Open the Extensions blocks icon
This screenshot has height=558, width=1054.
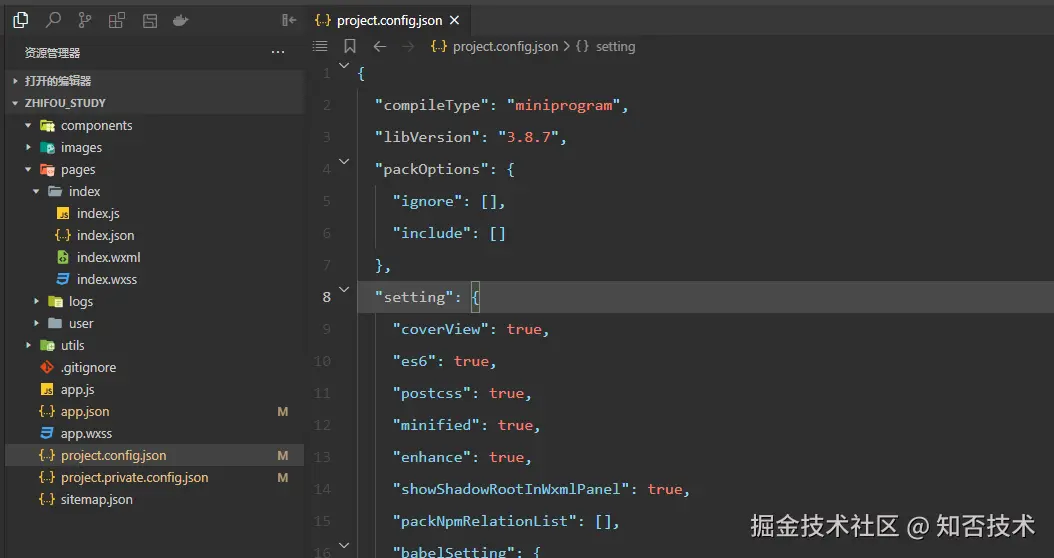(x=117, y=20)
